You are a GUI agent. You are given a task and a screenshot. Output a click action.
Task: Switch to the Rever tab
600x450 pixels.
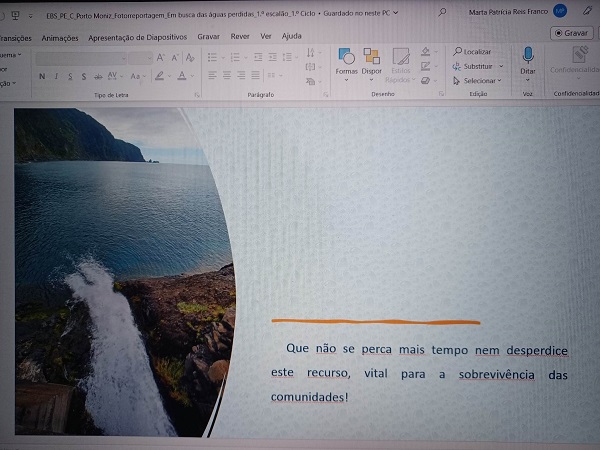[x=240, y=36]
